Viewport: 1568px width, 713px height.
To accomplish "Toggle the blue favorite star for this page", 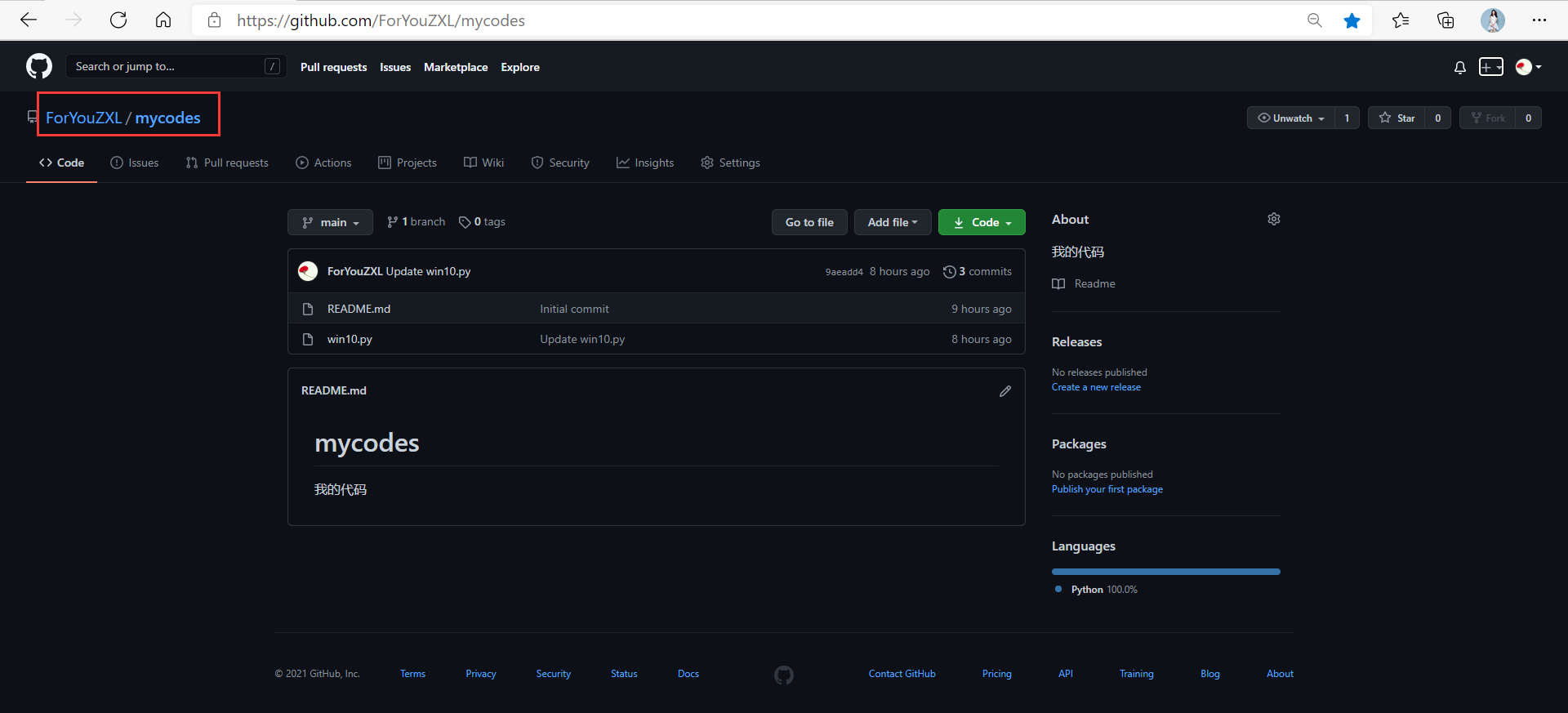I will tap(1352, 20).
